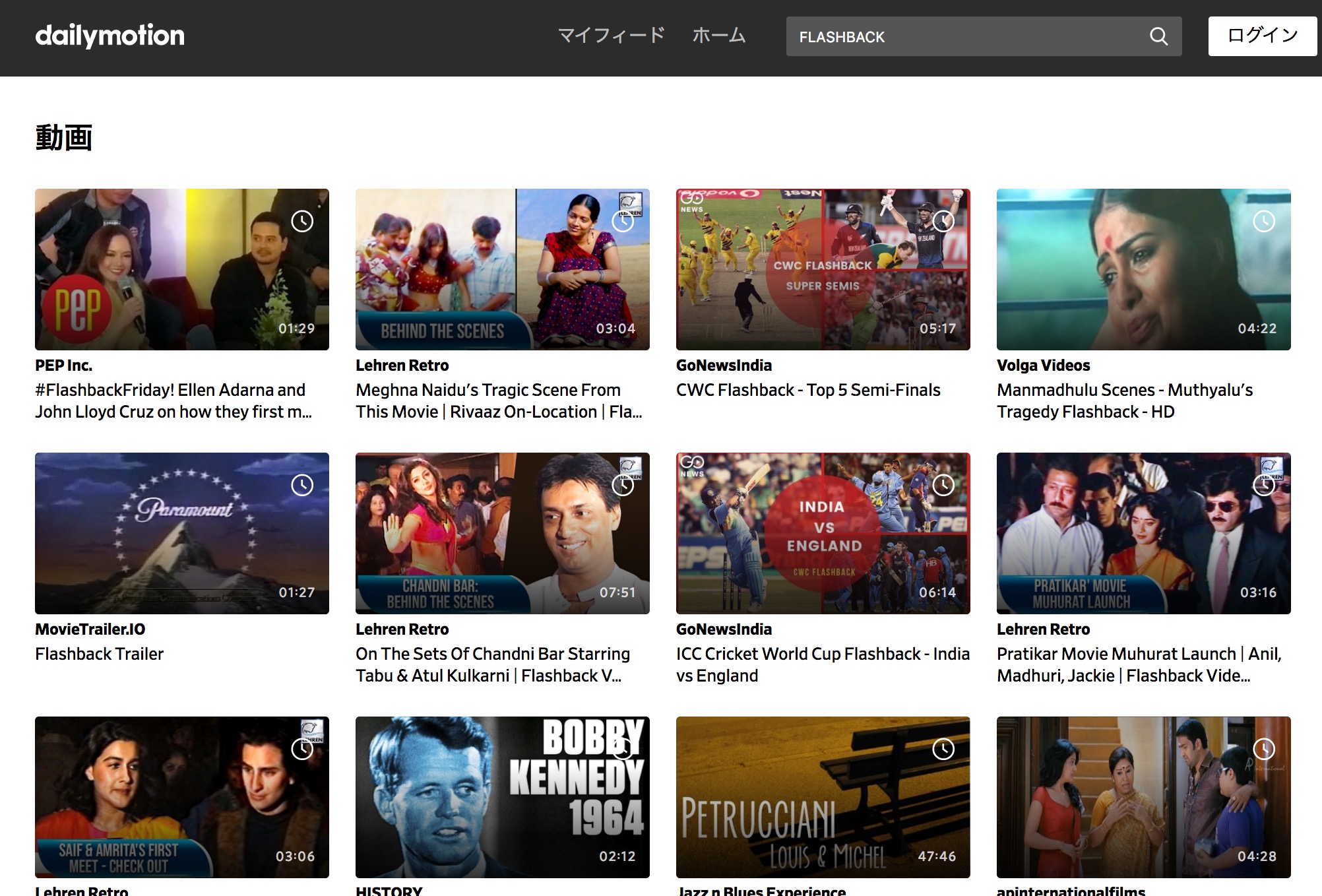
Task: Open the Lehren Retro channel above Meghna Naidu title
Action: [402, 365]
